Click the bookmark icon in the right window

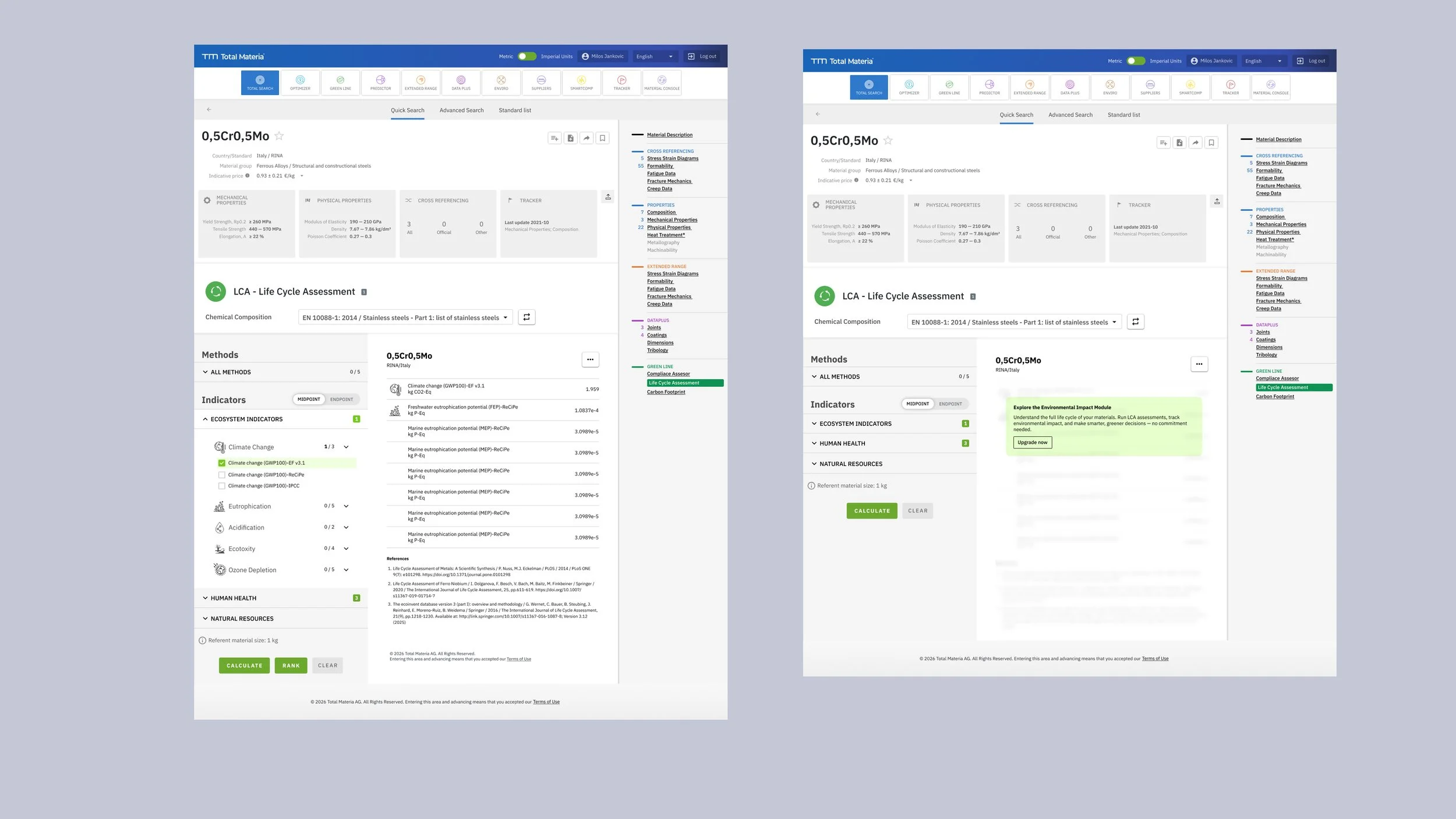tap(1211, 143)
